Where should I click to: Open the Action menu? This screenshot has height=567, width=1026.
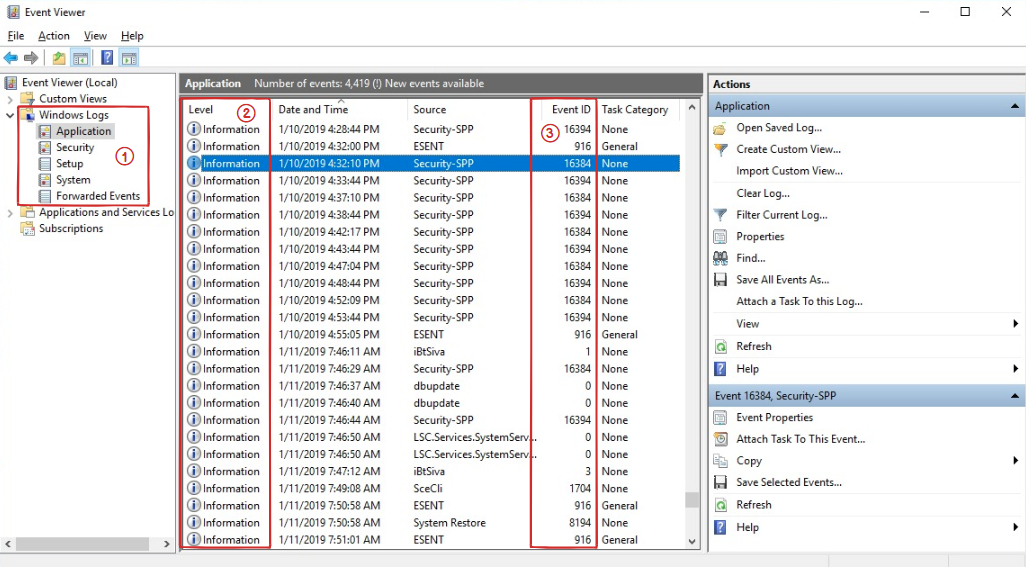point(54,36)
